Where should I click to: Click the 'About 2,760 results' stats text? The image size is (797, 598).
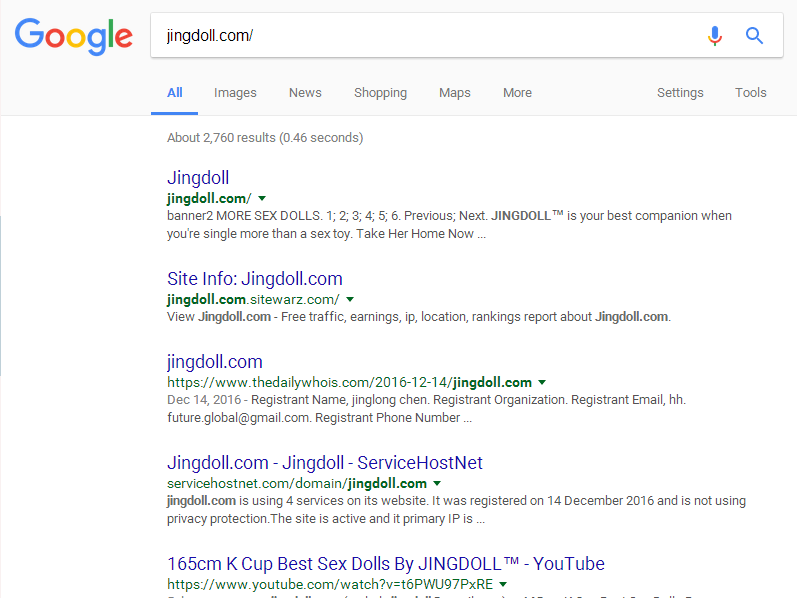[x=265, y=138]
